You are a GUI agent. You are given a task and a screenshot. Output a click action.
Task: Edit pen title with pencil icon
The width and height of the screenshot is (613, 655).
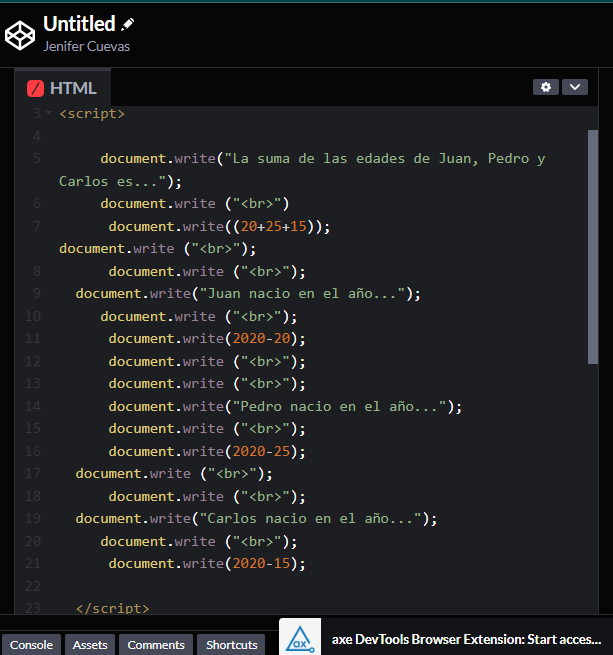(x=127, y=24)
